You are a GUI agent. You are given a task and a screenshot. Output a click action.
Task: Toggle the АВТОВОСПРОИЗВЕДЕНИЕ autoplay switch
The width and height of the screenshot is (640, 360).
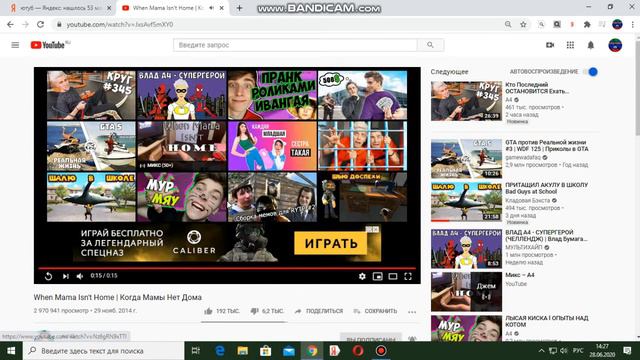point(590,72)
